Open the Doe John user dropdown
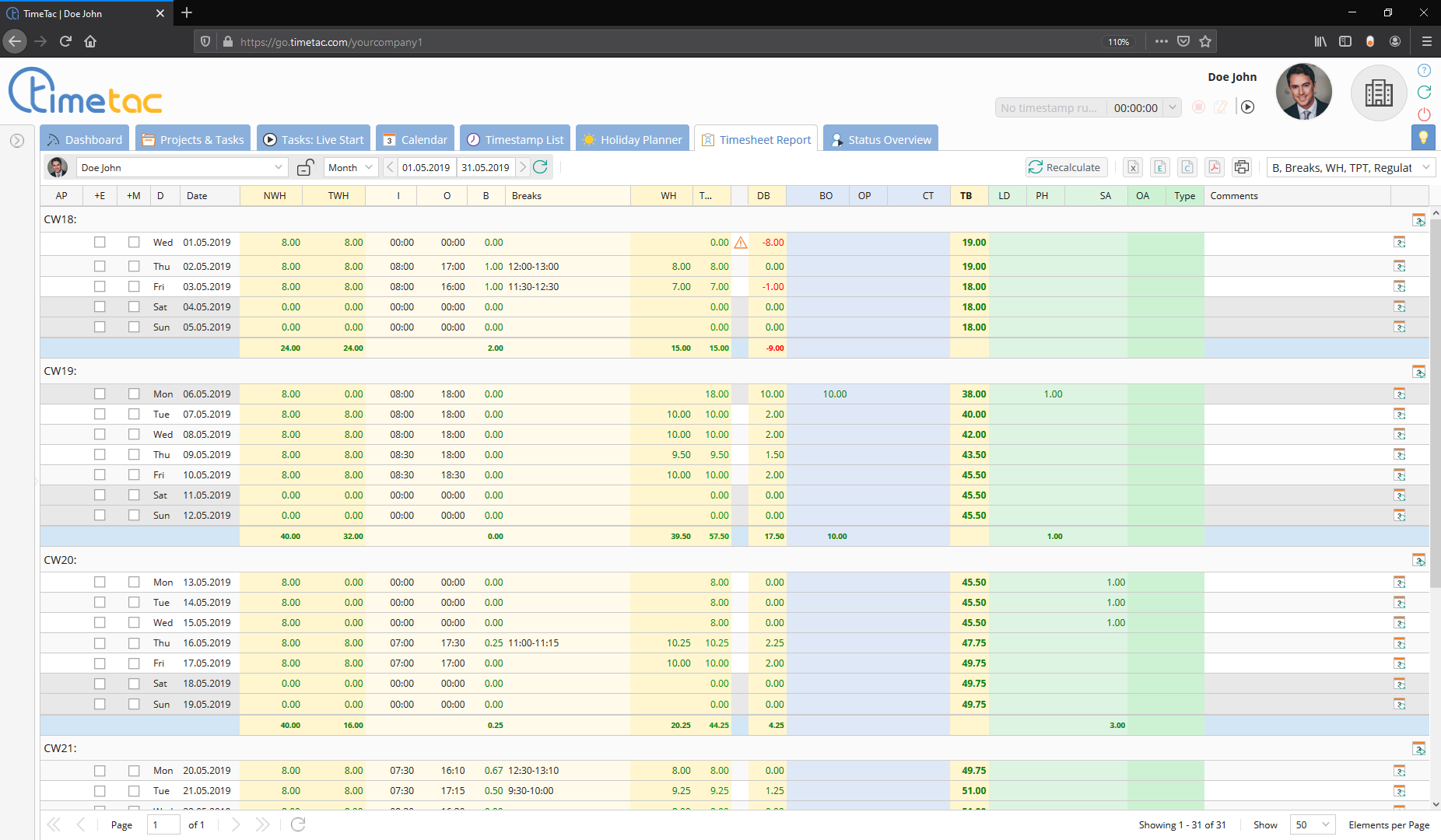 182,167
